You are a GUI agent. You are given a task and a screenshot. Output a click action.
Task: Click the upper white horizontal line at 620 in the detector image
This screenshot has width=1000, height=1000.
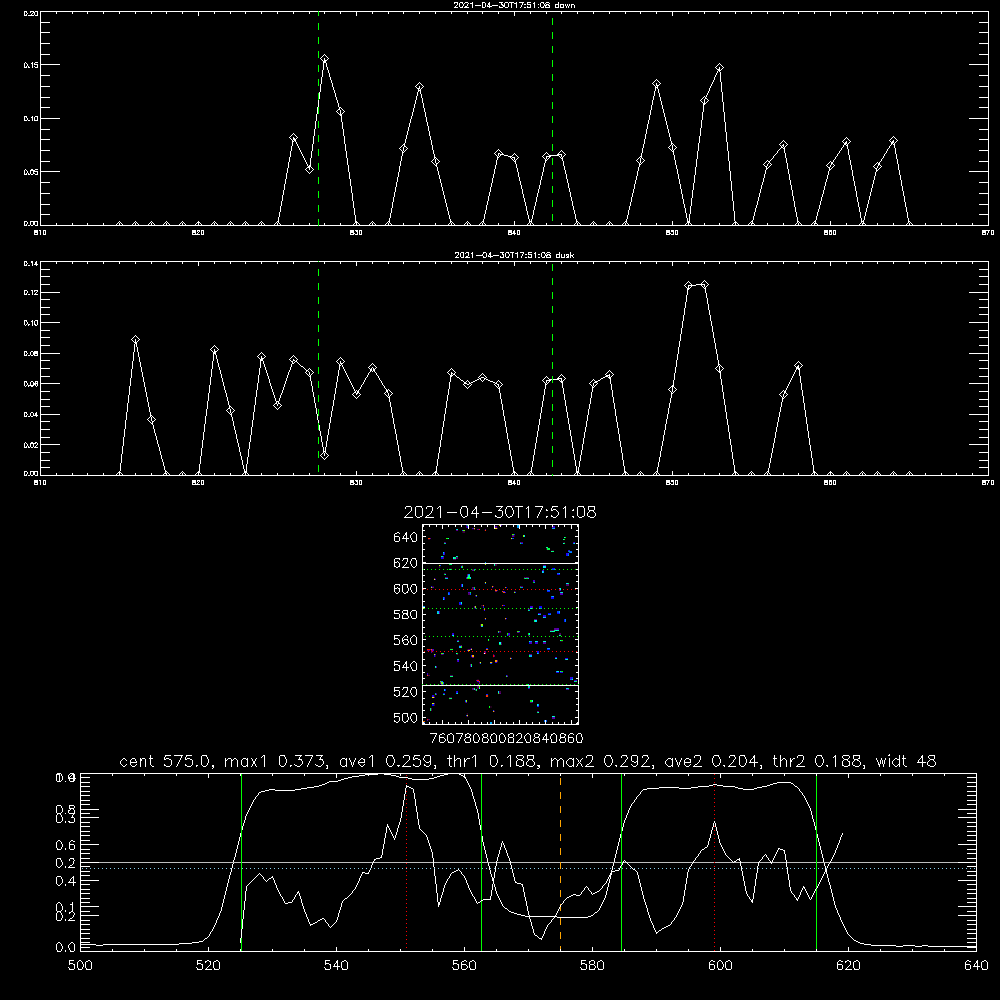500,563
